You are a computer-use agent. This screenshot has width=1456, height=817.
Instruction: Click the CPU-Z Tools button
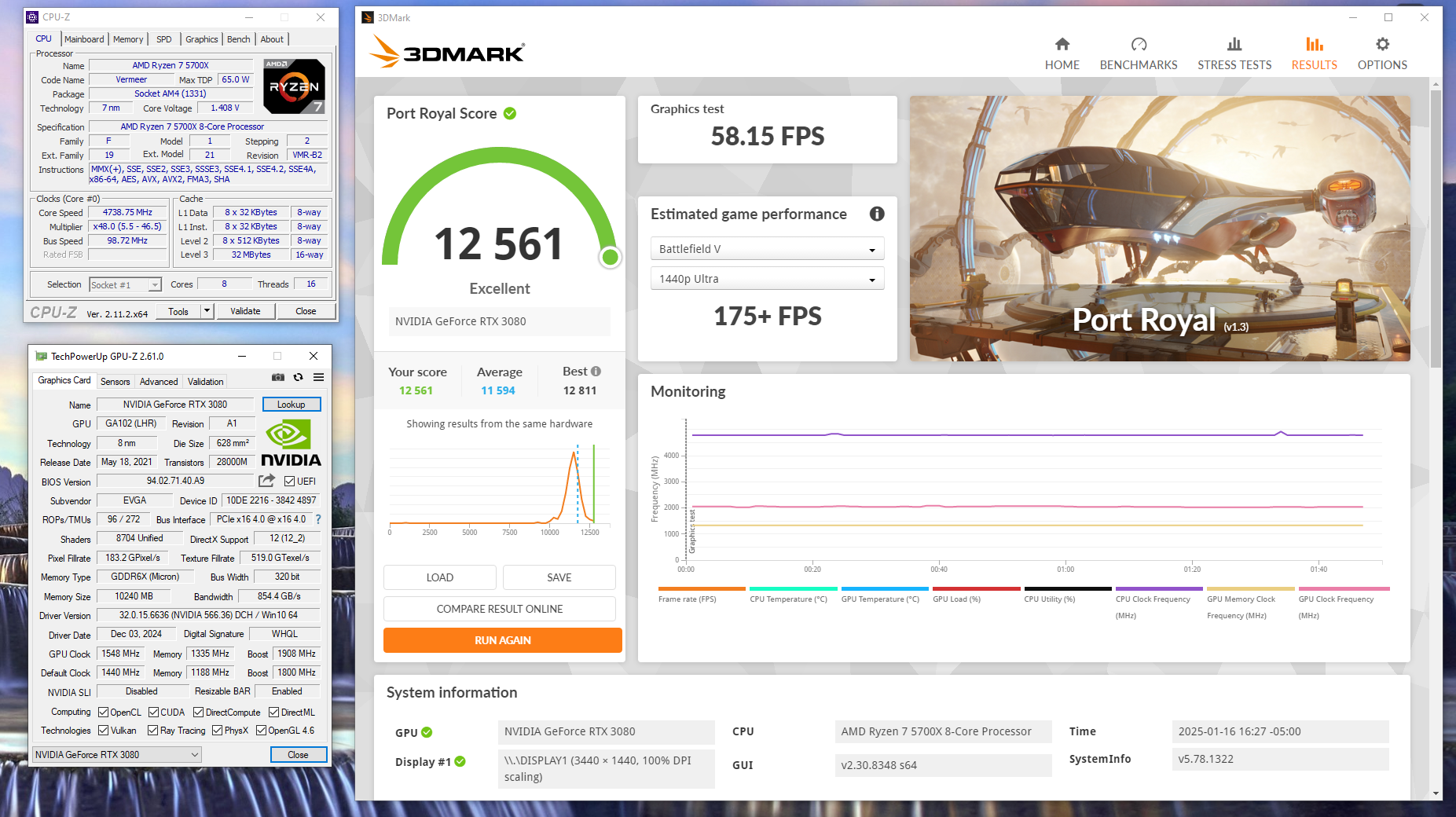coord(178,311)
